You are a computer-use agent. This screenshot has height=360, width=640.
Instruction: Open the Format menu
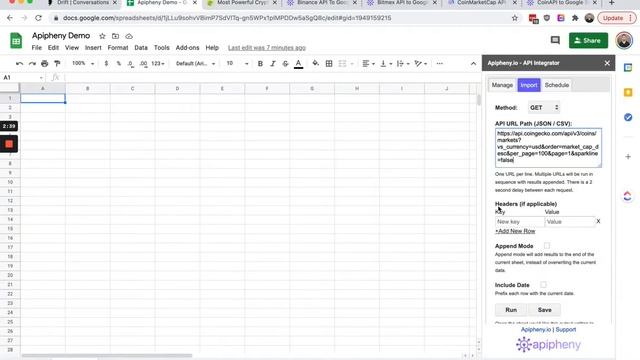pyautogui.click(x=118, y=48)
